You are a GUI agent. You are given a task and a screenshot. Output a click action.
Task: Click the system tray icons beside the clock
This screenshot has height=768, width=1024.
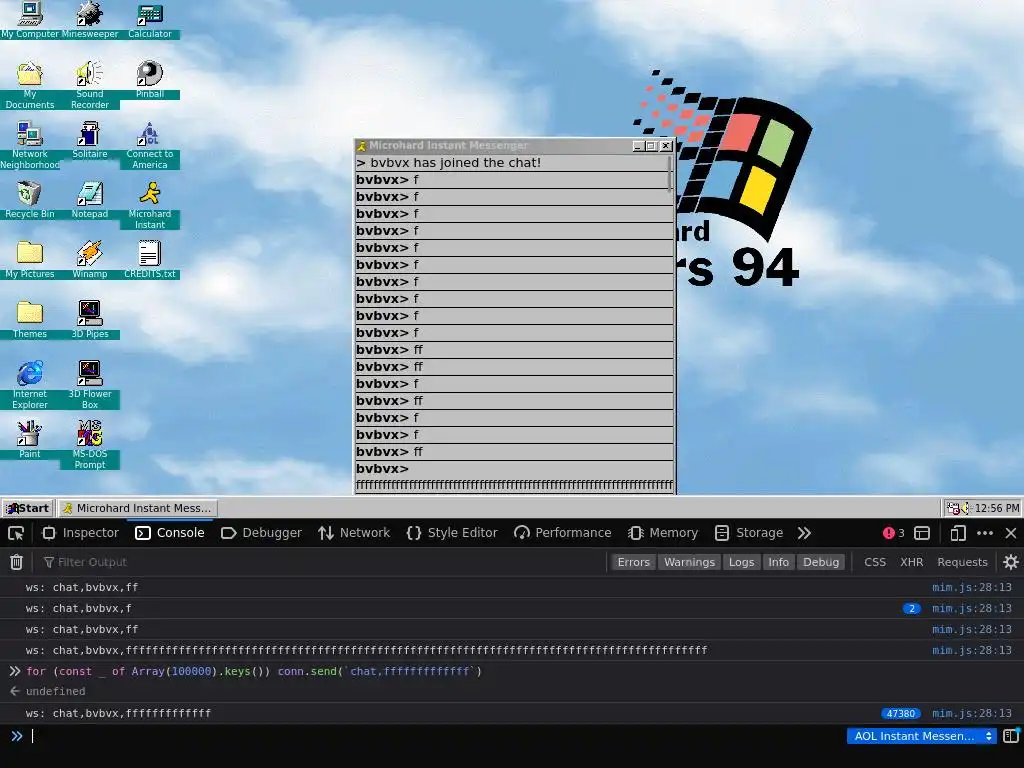click(959, 508)
